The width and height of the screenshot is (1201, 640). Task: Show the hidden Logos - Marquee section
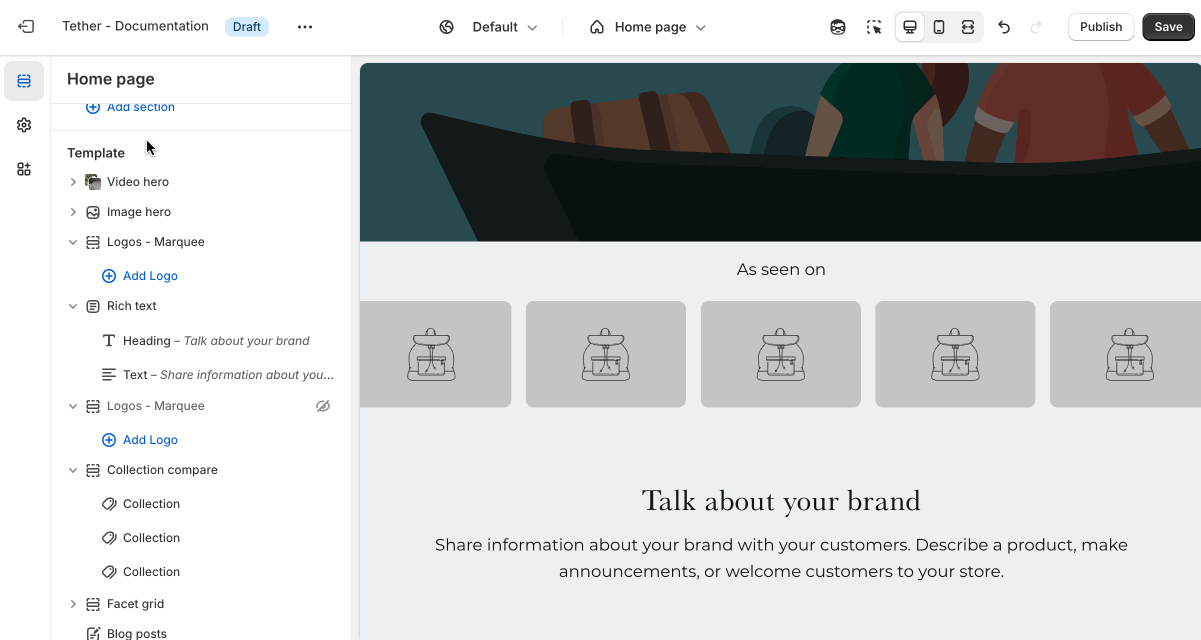coord(323,406)
